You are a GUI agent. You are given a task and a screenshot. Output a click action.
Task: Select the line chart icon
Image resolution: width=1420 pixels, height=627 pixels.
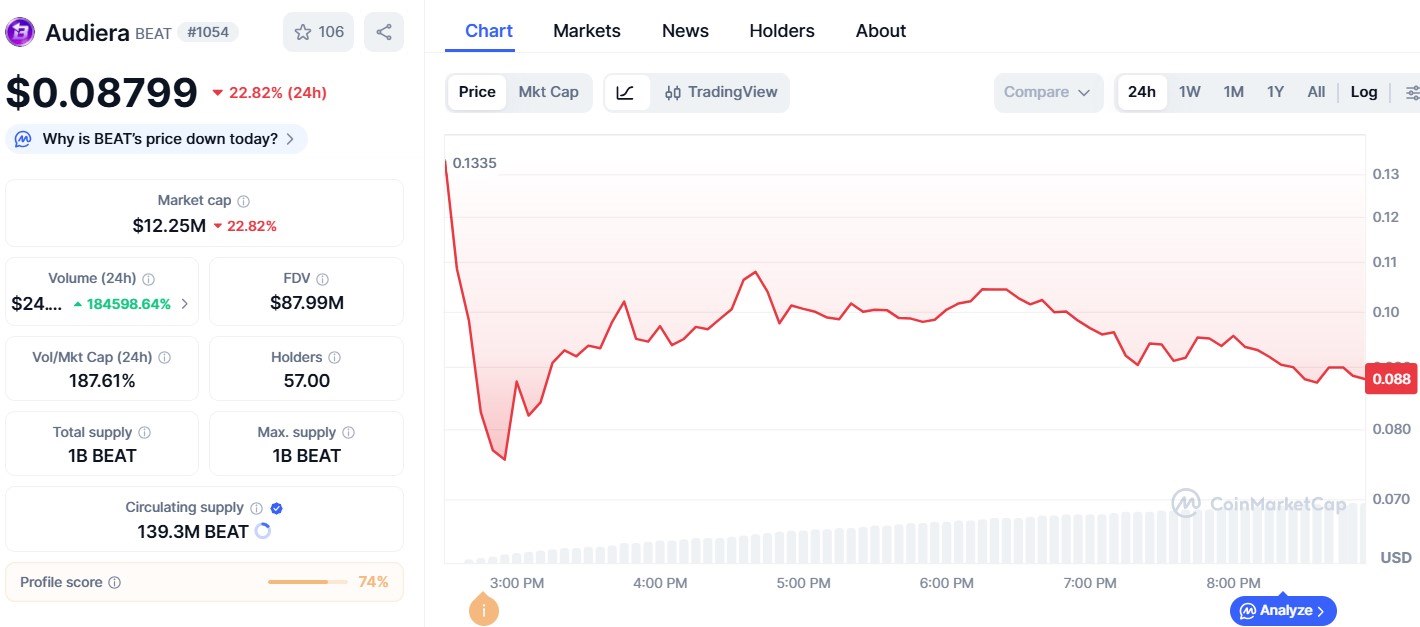pos(626,93)
